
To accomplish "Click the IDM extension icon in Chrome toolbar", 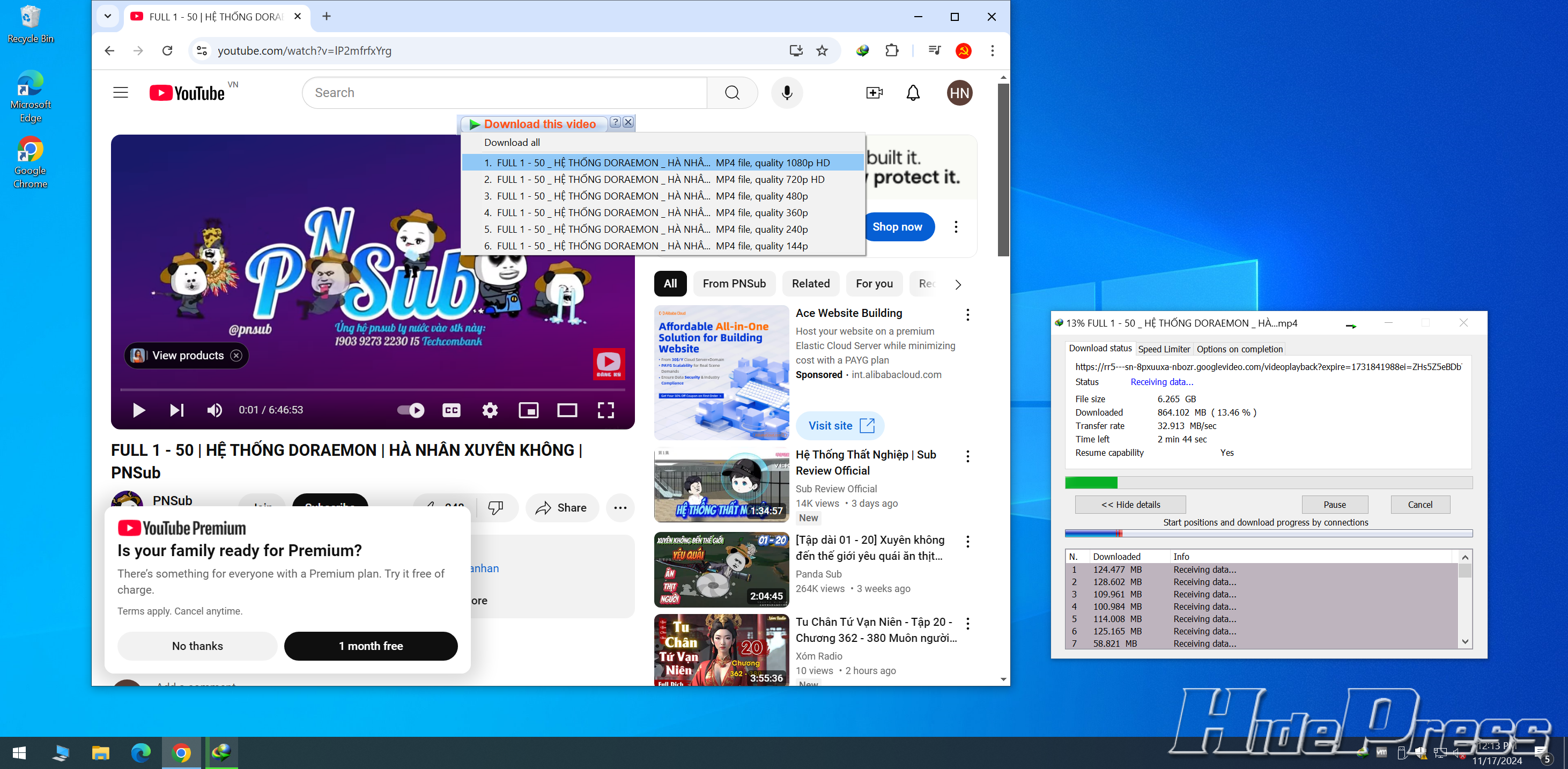I will 862,50.
